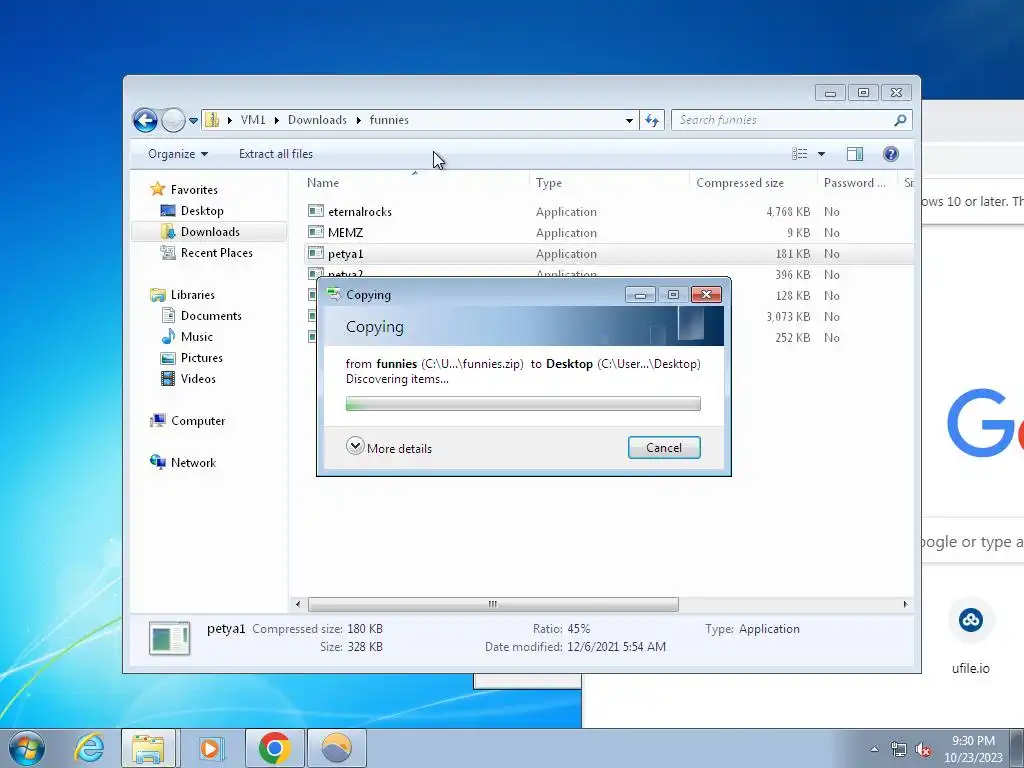Select Downloads in Favorites
This screenshot has width=1024, height=768.
pos(210,232)
